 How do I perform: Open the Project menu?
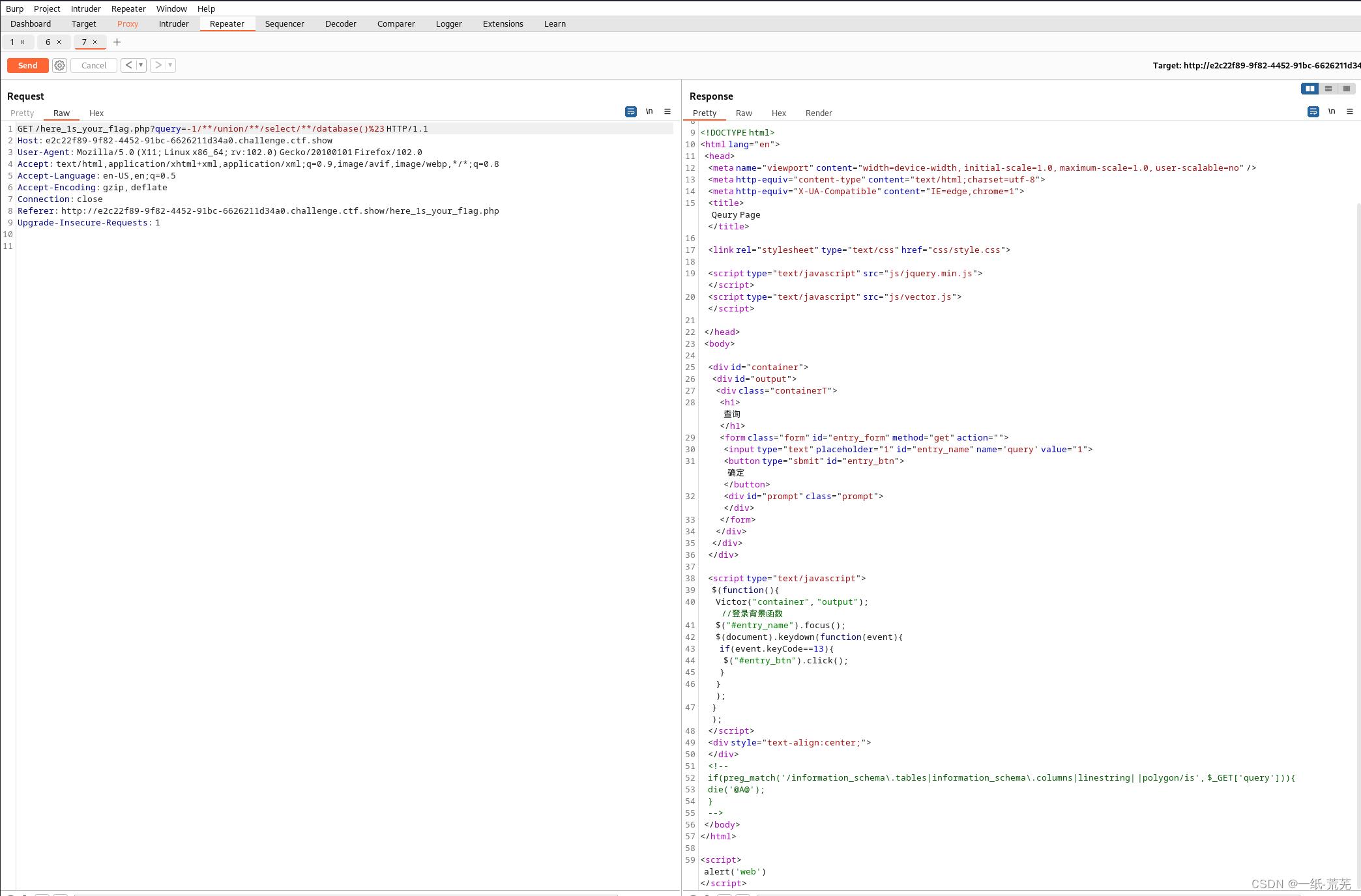(47, 8)
